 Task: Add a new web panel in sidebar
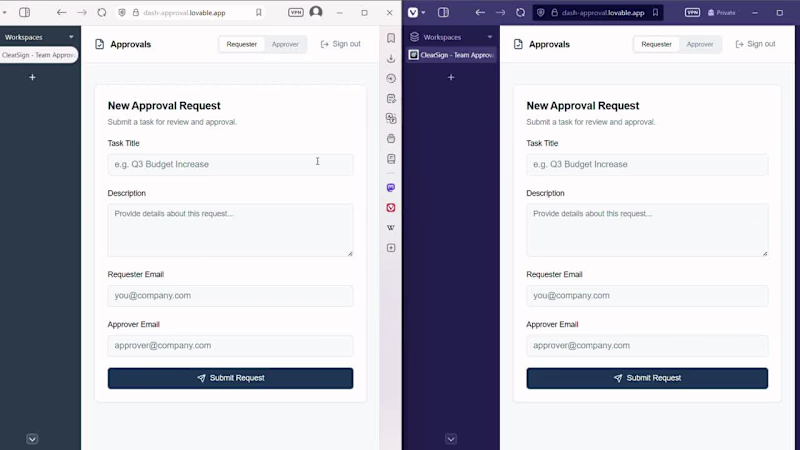pyautogui.click(x=391, y=248)
